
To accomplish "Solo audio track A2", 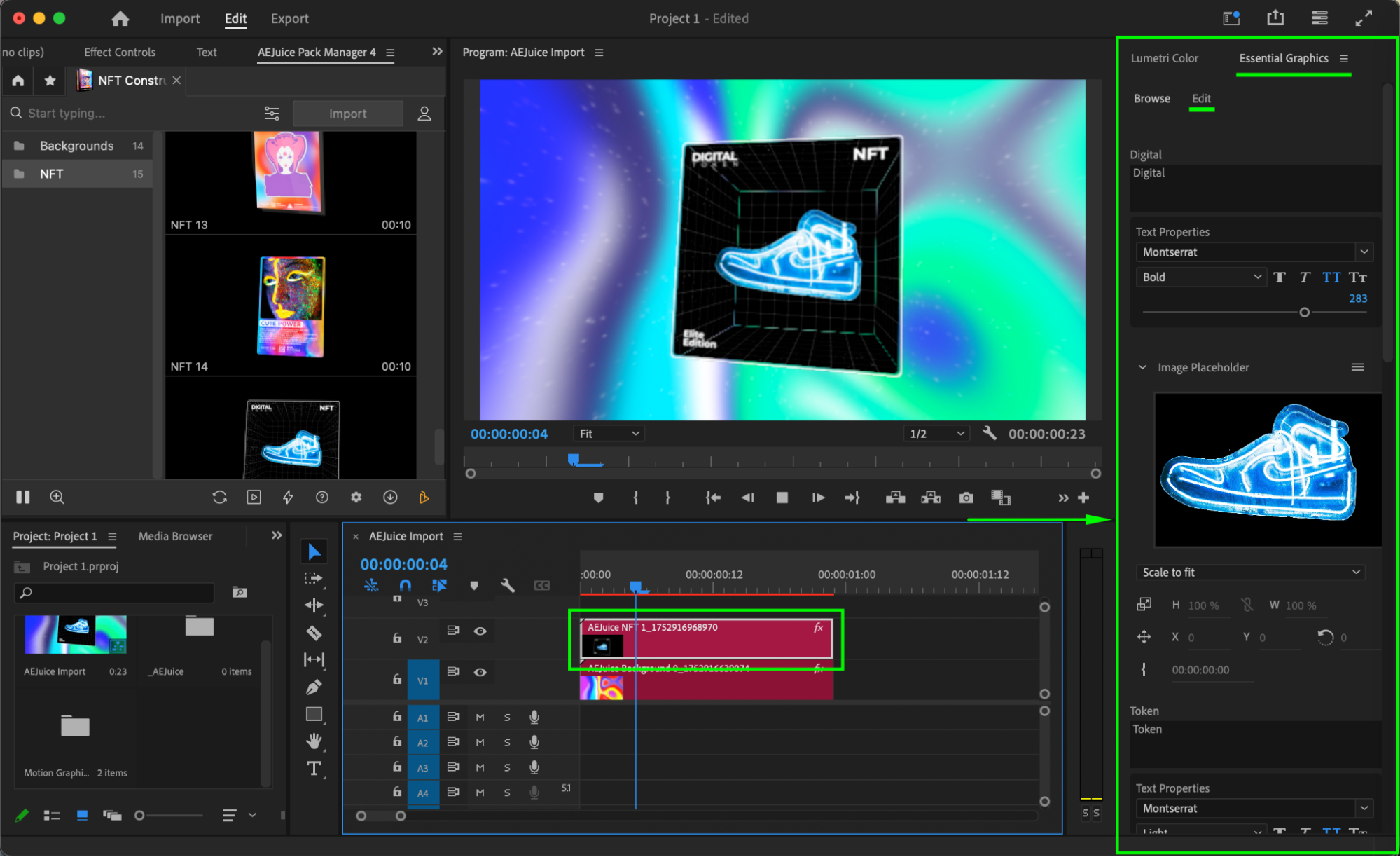I will click(507, 742).
